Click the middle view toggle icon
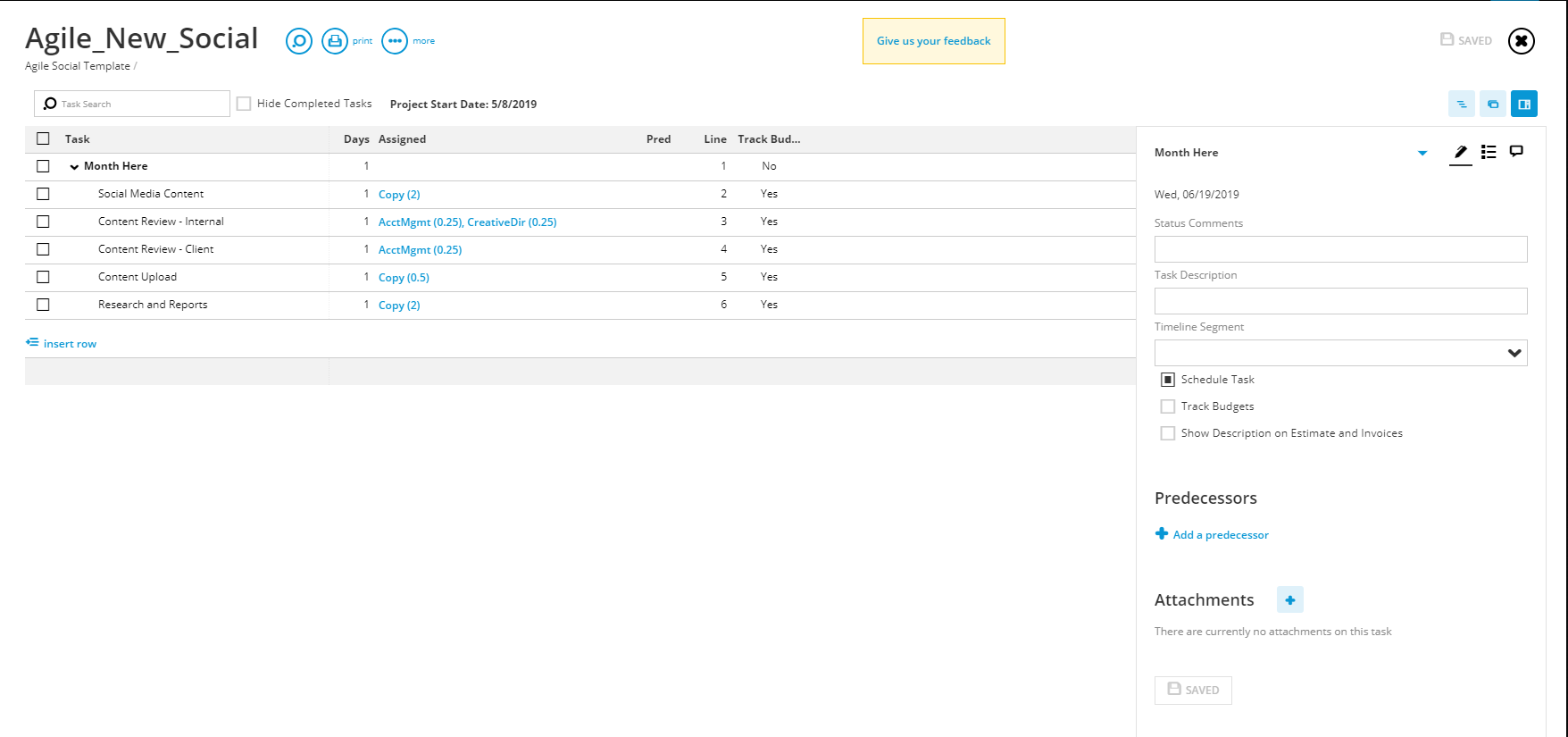 1493,104
